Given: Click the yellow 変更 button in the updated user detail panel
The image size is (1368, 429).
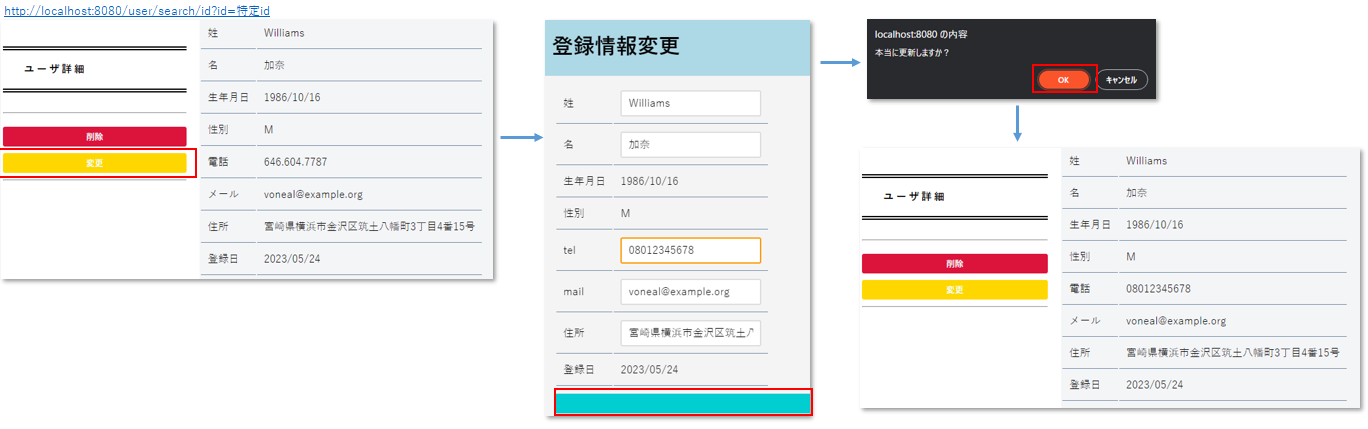Looking at the screenshot, I should coord(955,290).
